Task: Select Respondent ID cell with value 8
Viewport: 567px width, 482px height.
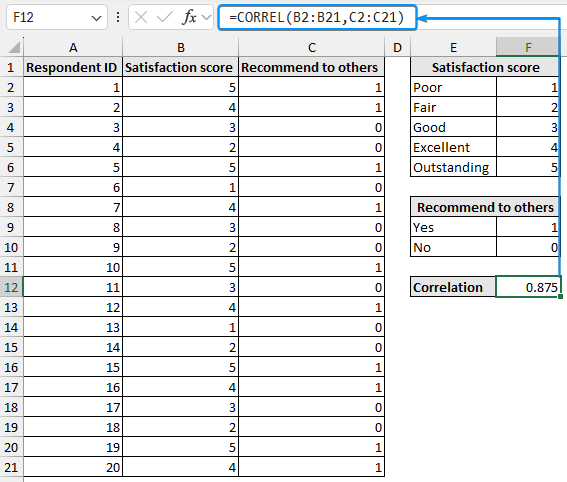Action: click(73, 227)
